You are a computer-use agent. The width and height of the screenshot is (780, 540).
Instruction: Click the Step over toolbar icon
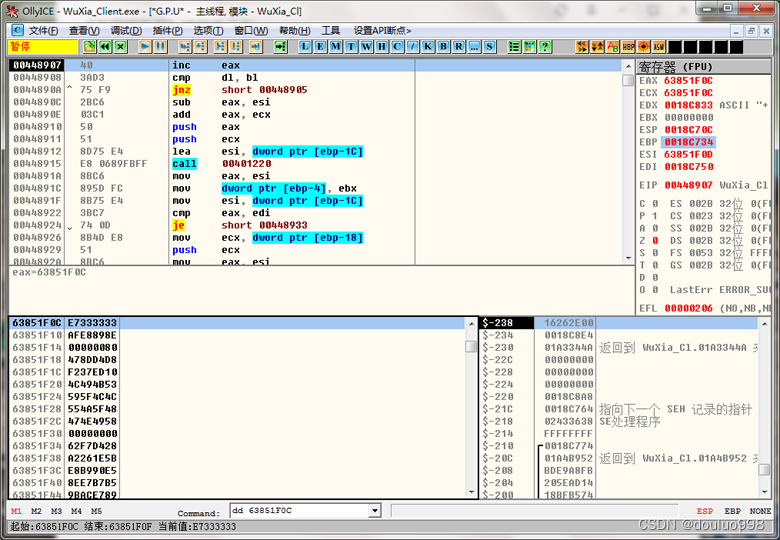(x=200, y=47)
